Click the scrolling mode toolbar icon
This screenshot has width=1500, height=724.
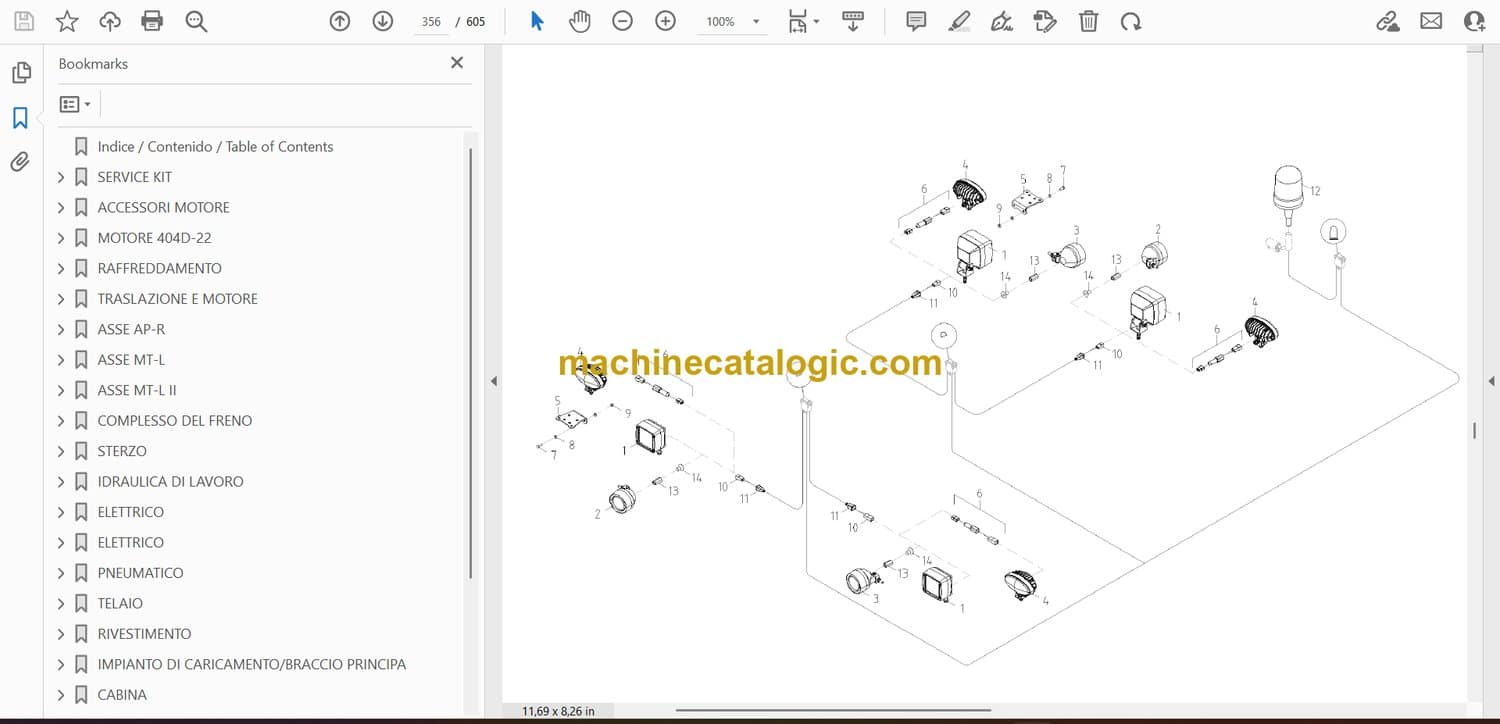853,21
